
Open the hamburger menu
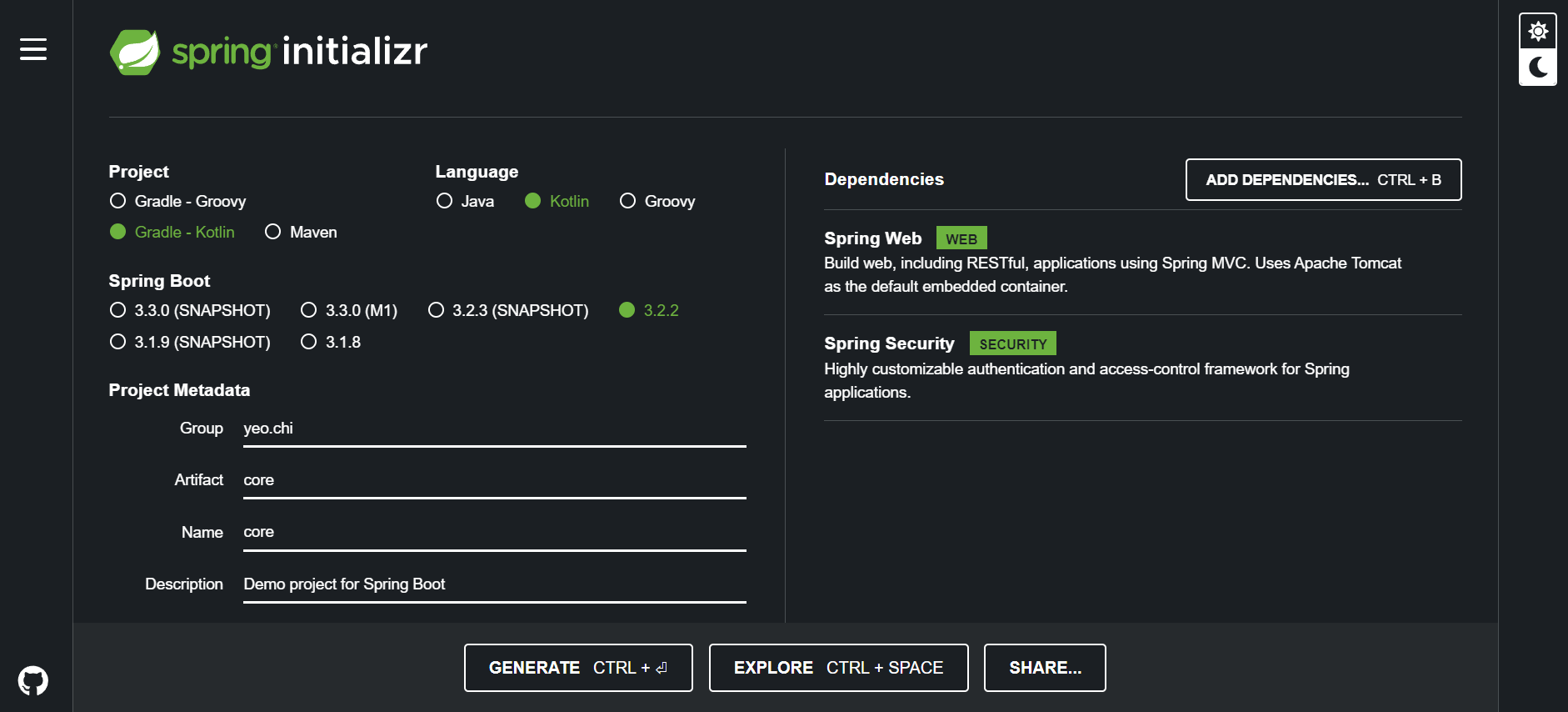(33, 49)
